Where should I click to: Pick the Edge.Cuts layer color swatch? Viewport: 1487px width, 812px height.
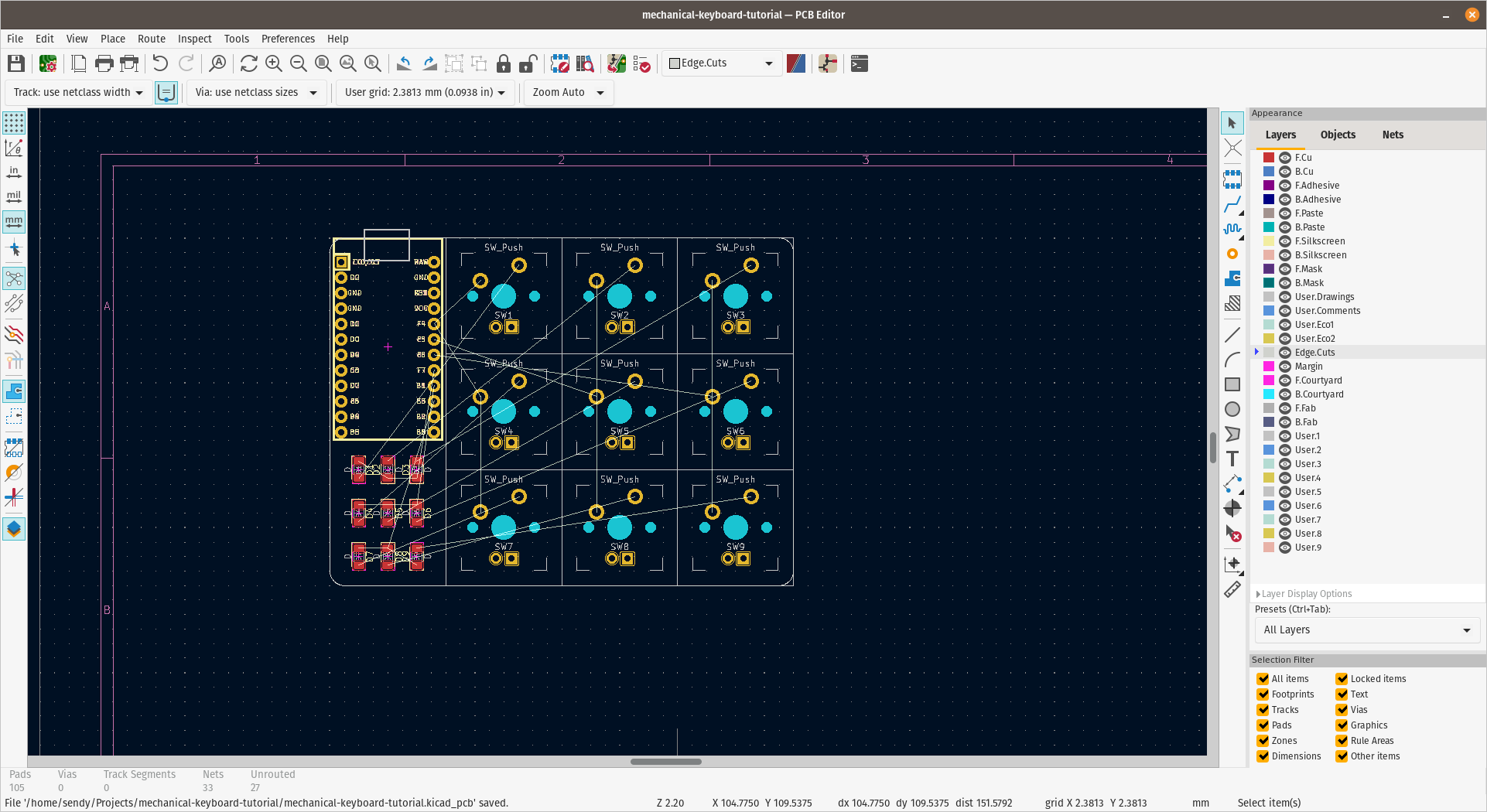[x=1268, y=352]
